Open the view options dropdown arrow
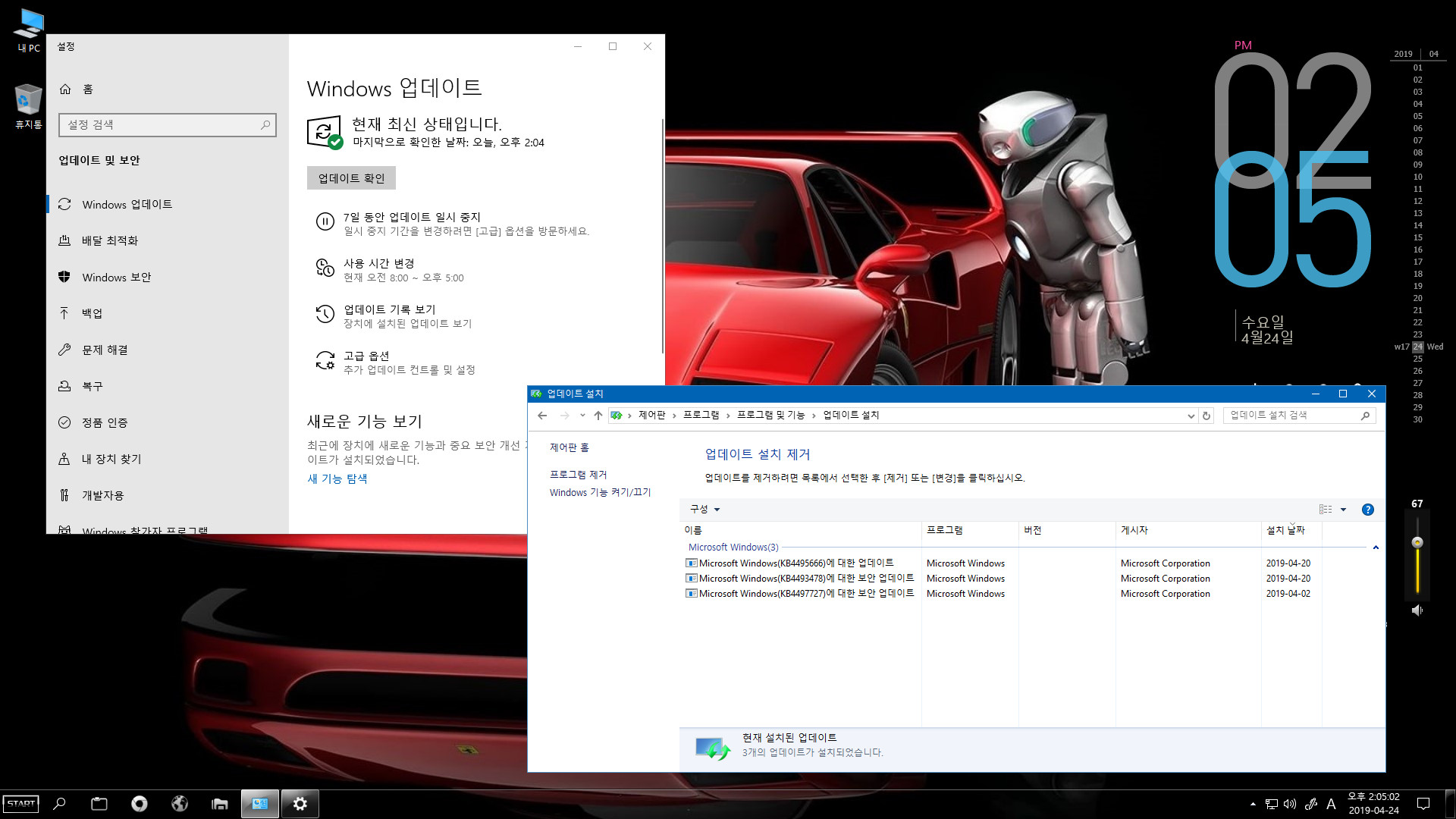The image size is (1456, 819). 1343,510
